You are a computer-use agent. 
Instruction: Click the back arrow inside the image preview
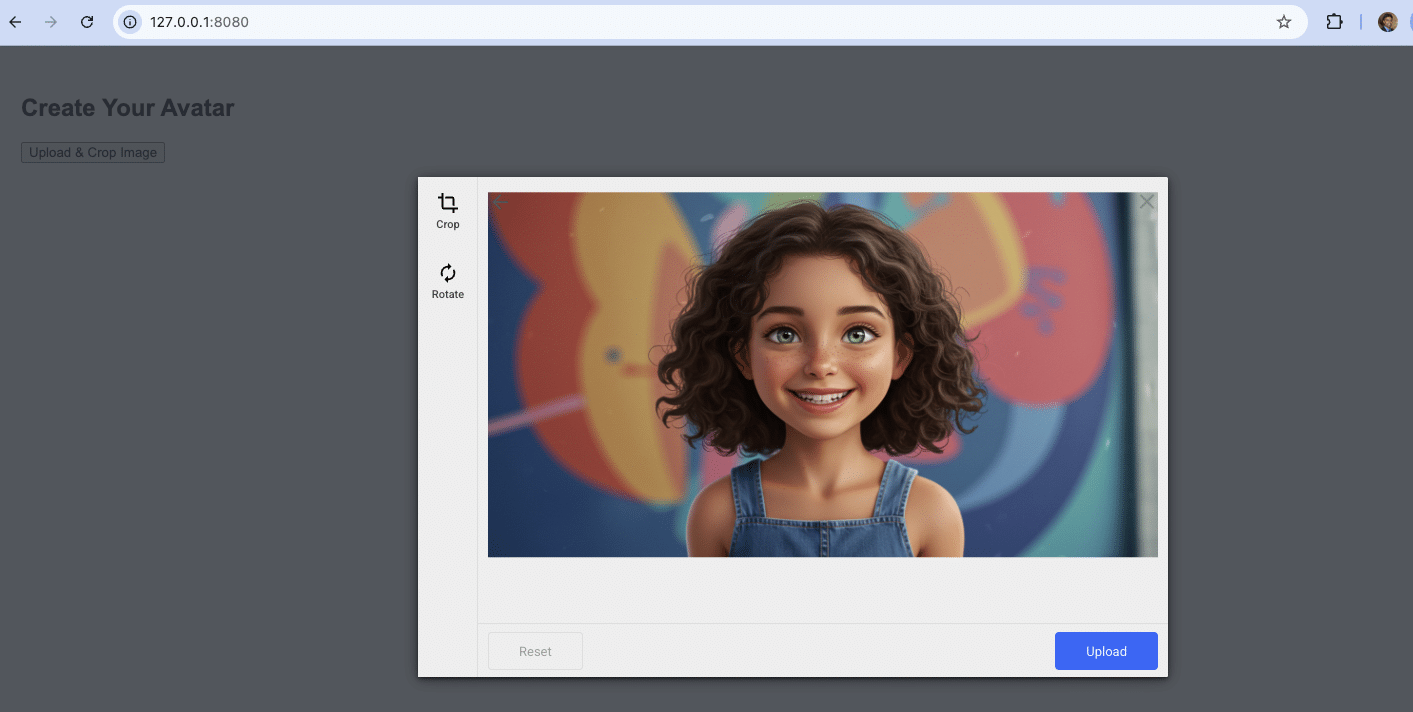(499, 202)
